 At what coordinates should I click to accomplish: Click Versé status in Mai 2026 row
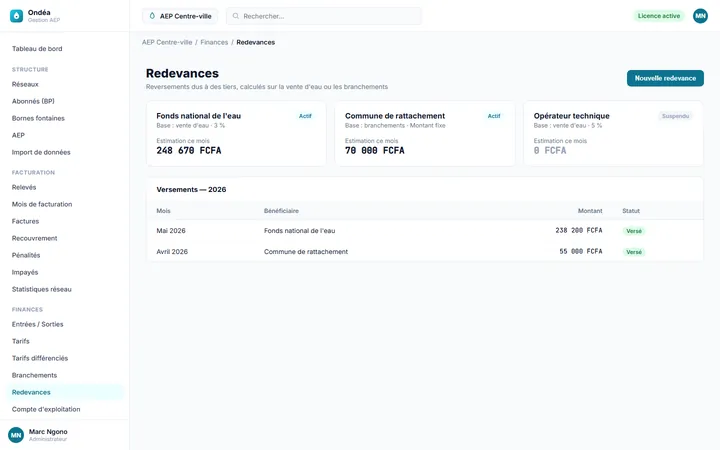pyautogui.click(x=634, y=231)
